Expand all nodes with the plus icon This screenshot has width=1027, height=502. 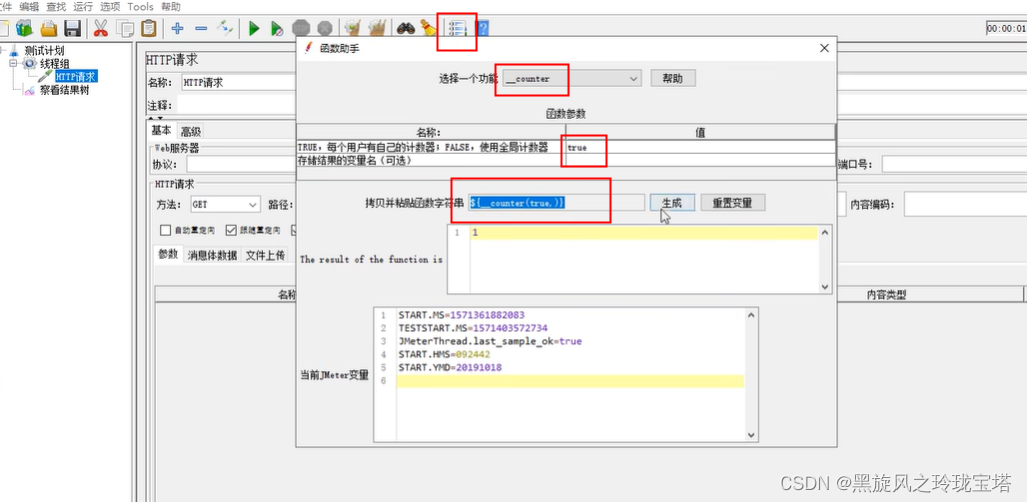pos(177,28)
